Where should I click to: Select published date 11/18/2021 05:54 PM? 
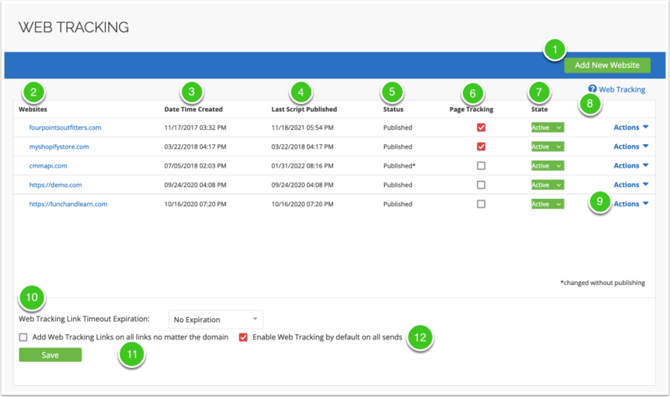point(303,127)
